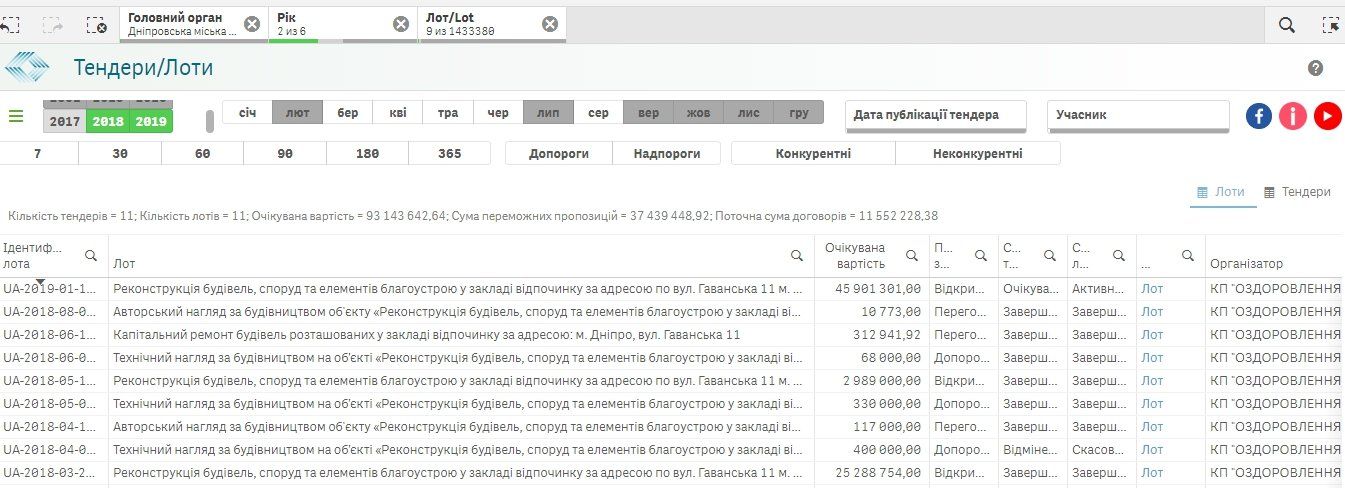Click the Facebook share icon
The image size is (1345, 488).
click(x=1259, y=116)
